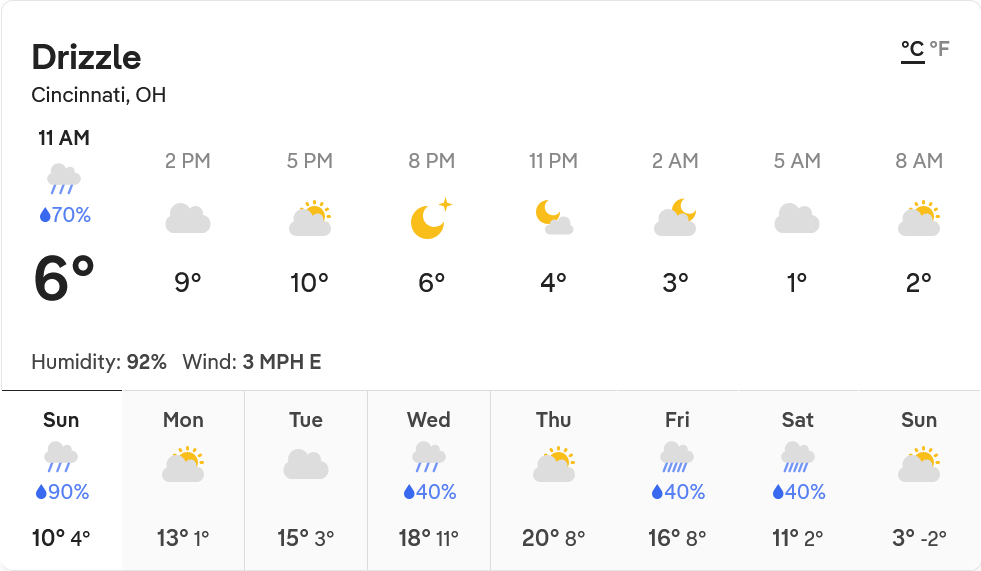Click the 8 AM partly sunny icon

(919, 218)
